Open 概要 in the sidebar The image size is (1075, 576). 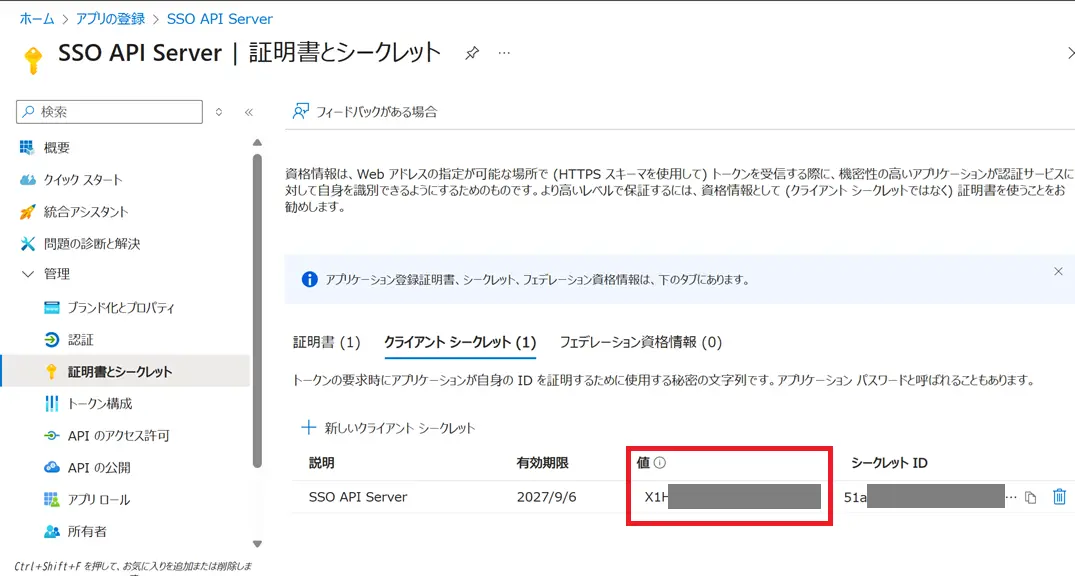57,147
